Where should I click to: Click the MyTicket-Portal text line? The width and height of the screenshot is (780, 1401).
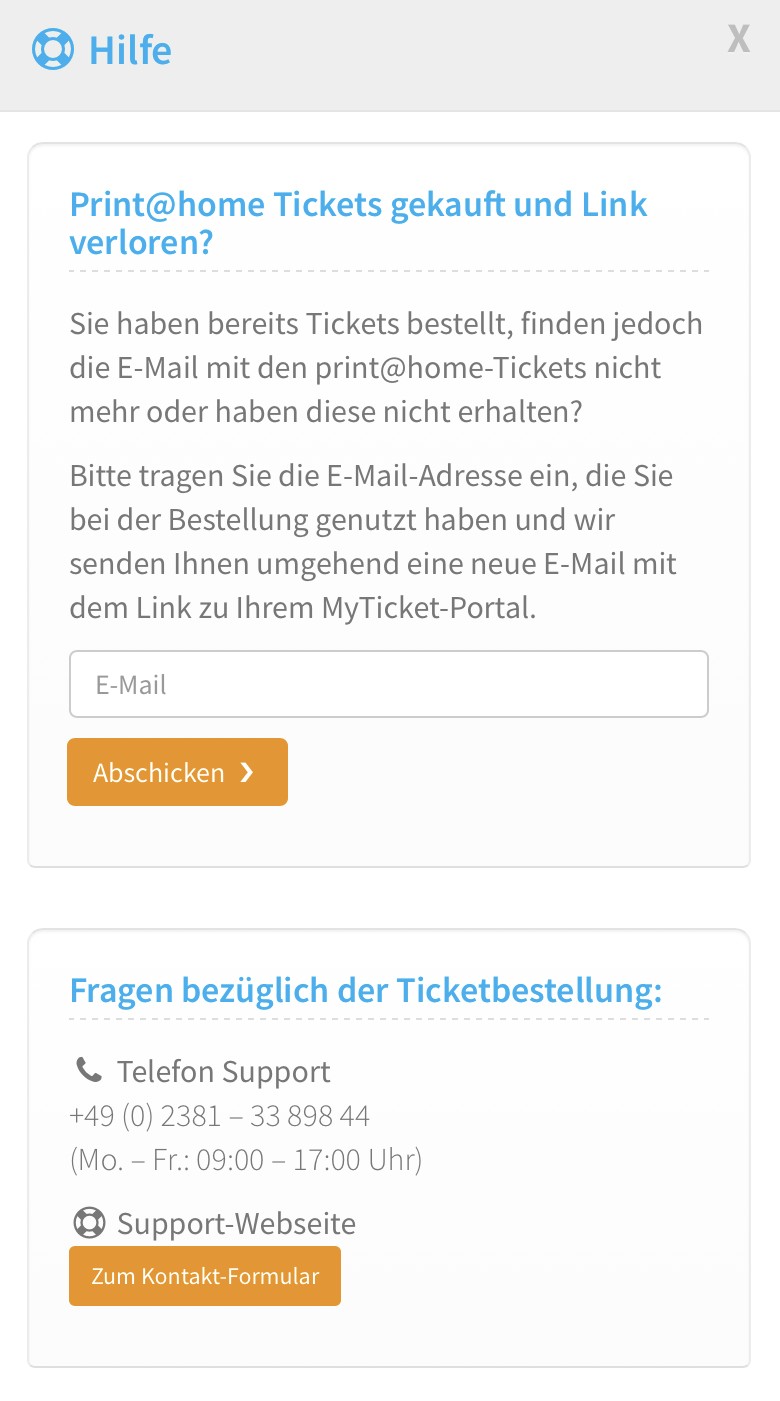tap(303, 608)
